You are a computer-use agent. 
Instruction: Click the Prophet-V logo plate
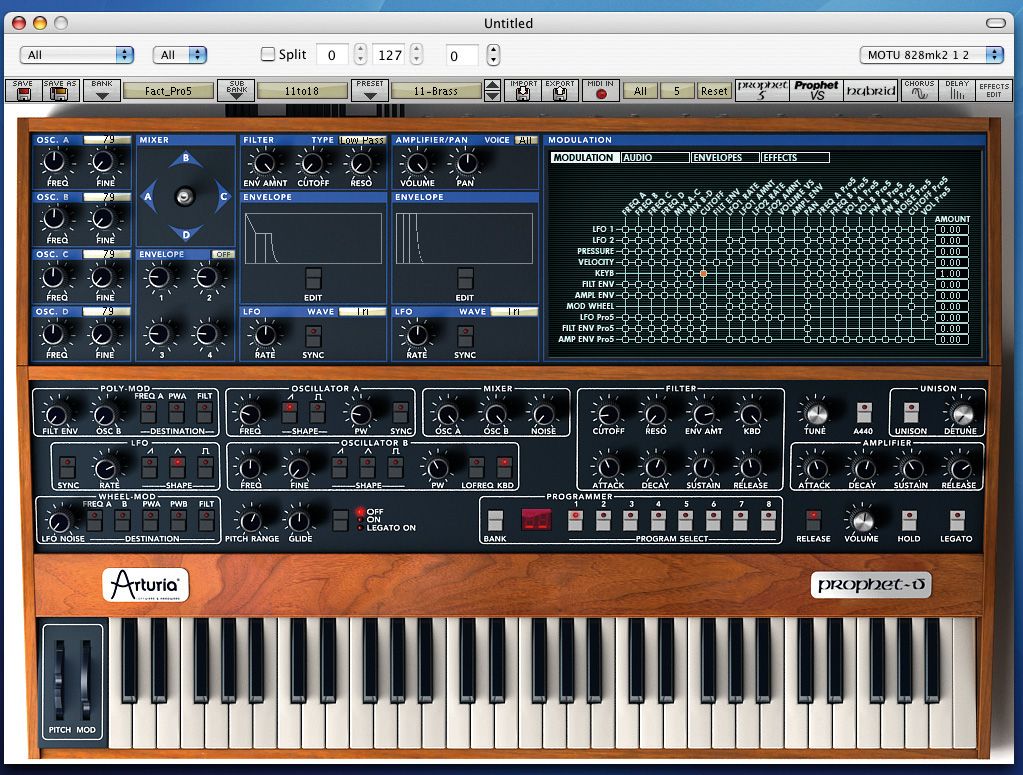[x=871, y=585]
